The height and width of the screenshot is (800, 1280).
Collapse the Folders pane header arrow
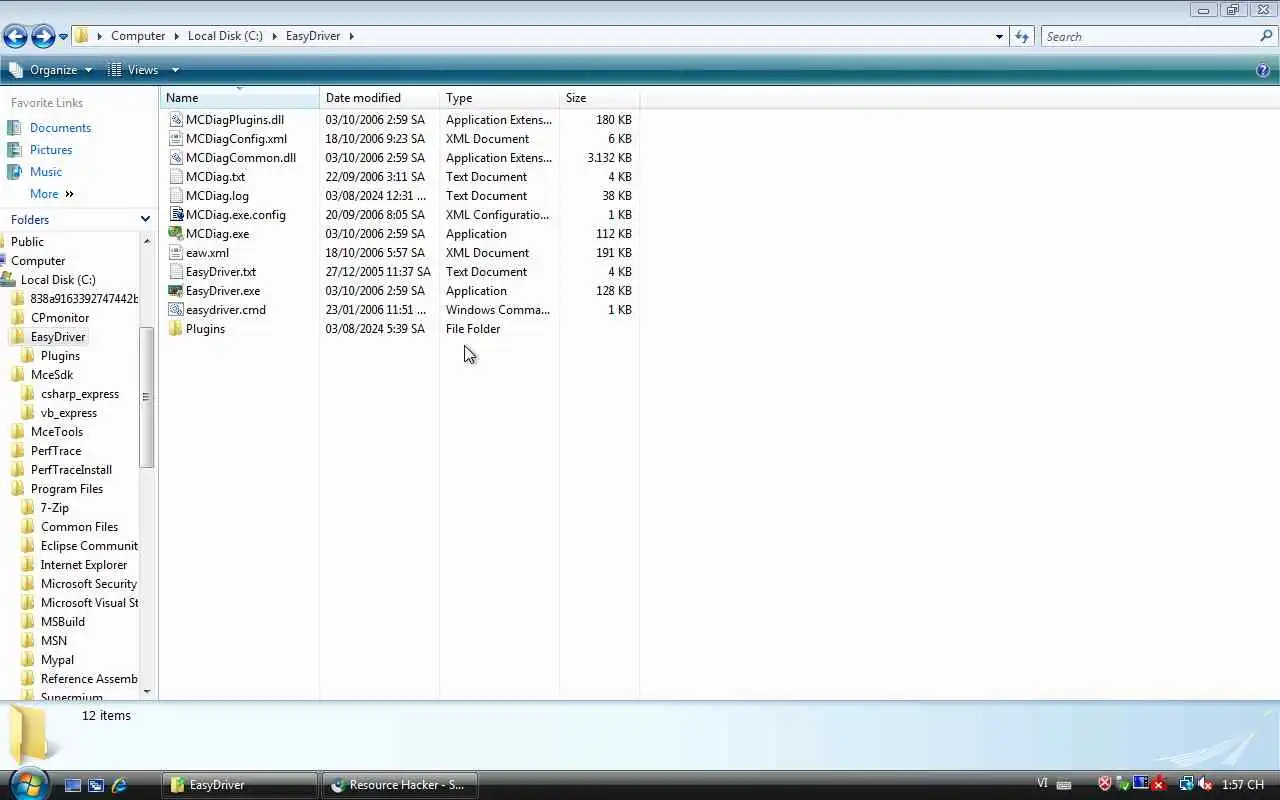click(145, 219)
